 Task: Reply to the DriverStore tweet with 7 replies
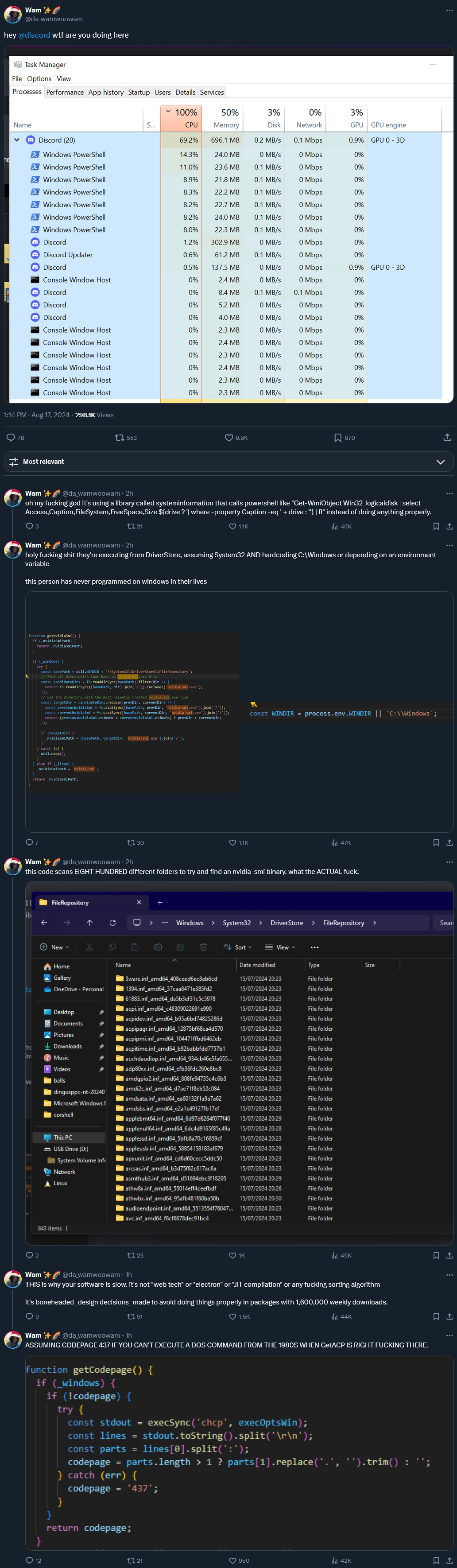[x=32, y=843]
